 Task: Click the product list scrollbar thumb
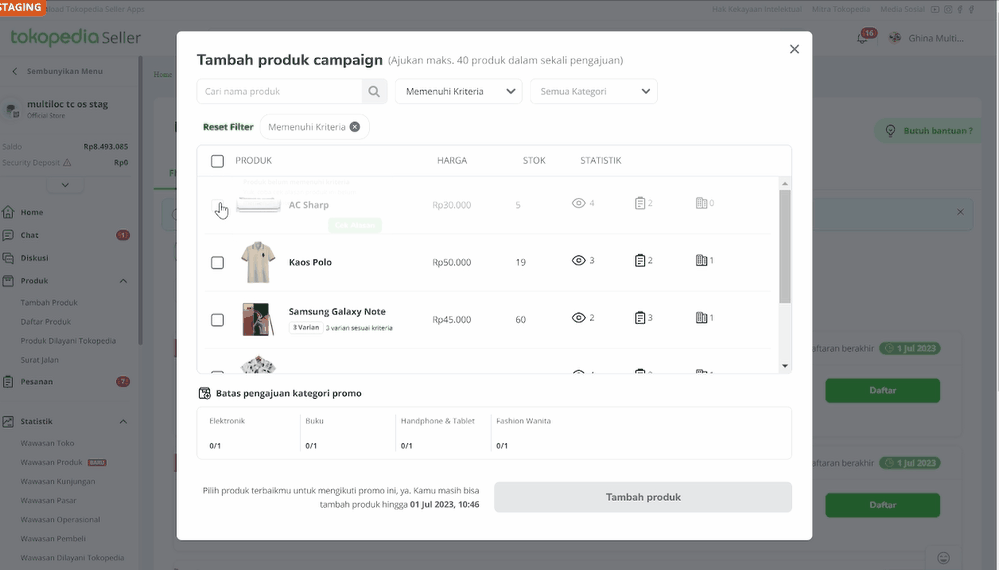click(785, 246)
